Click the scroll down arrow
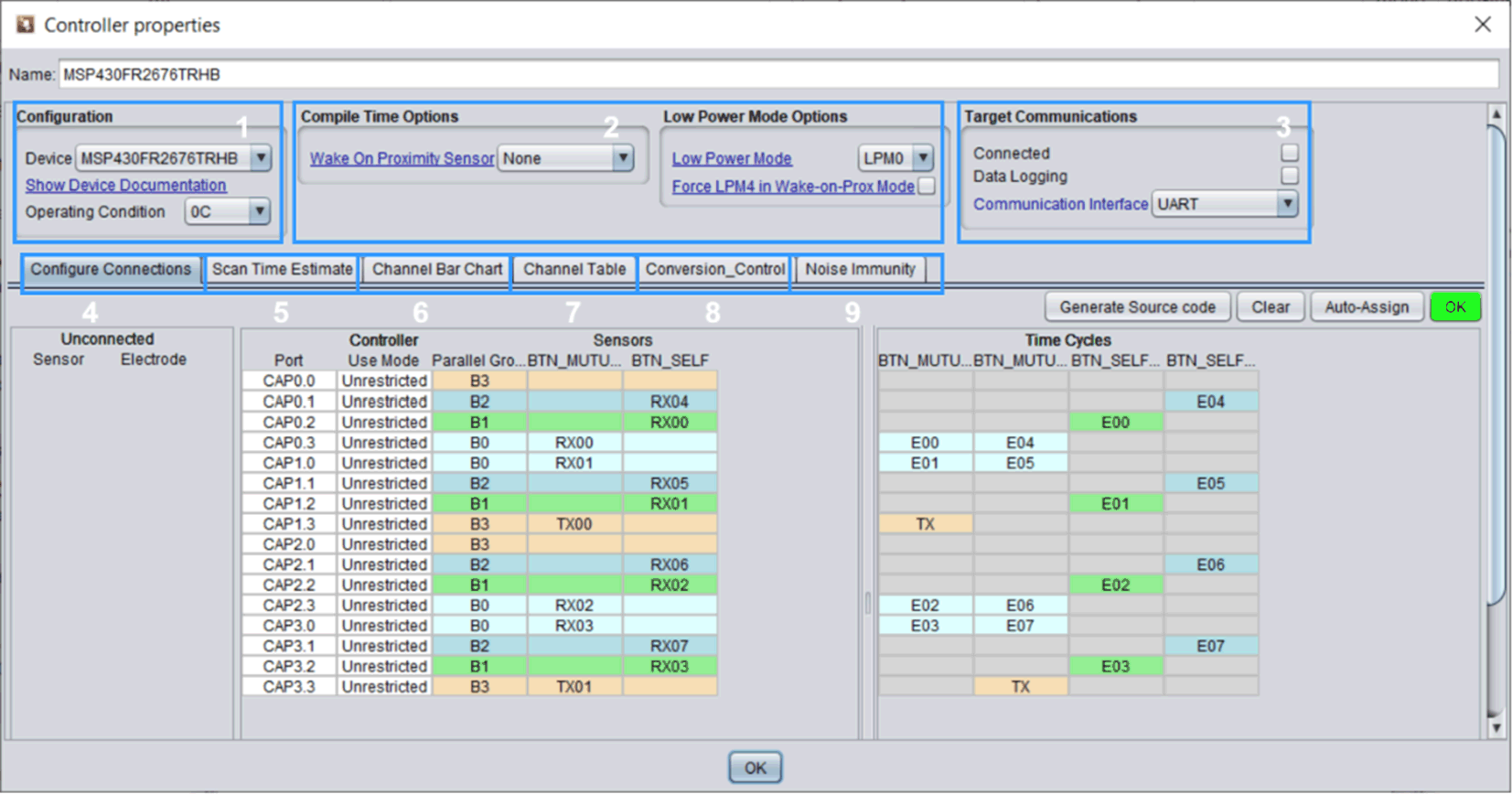This screenshot has height=794, width=1512. [1496, 728]
